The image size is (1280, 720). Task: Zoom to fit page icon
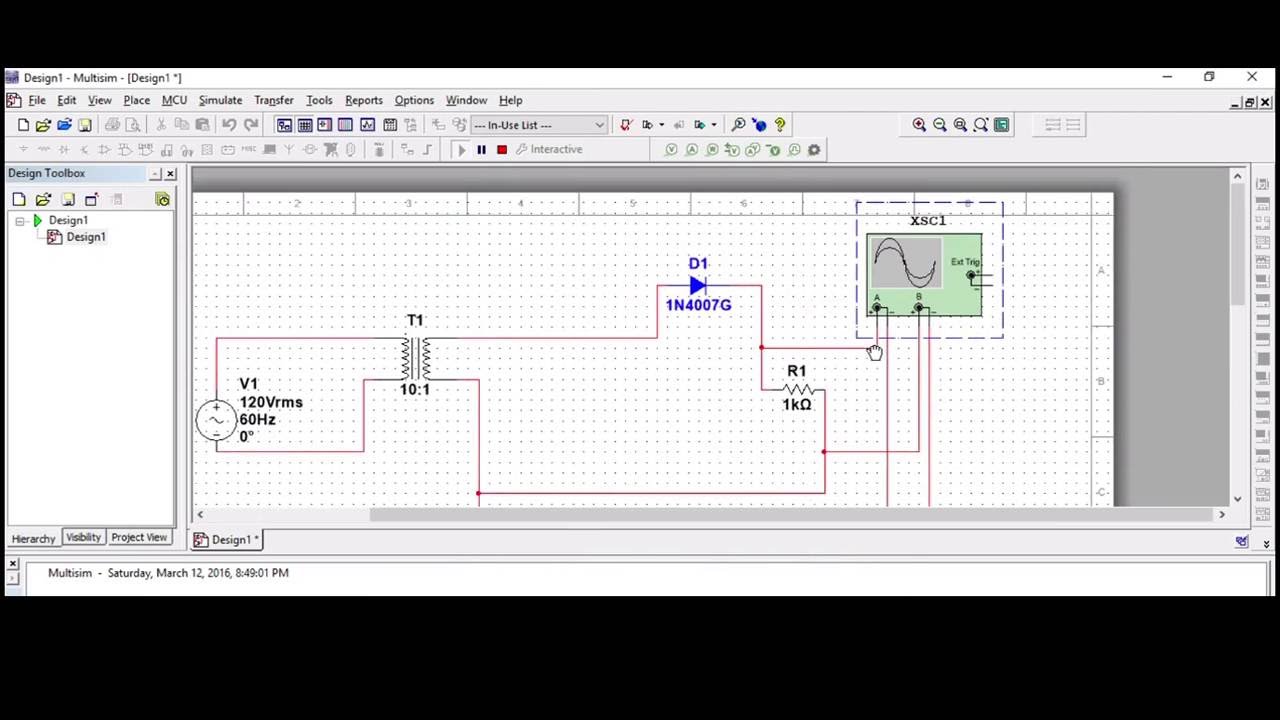[981, 125]
